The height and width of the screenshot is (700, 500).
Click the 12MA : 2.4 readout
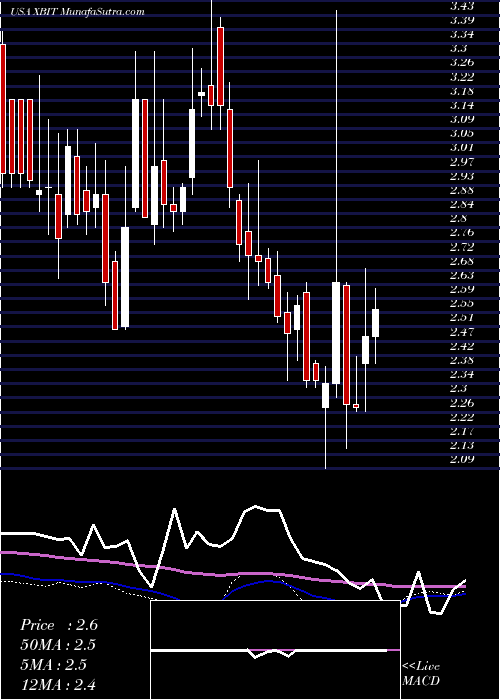[x=58, y=684]
